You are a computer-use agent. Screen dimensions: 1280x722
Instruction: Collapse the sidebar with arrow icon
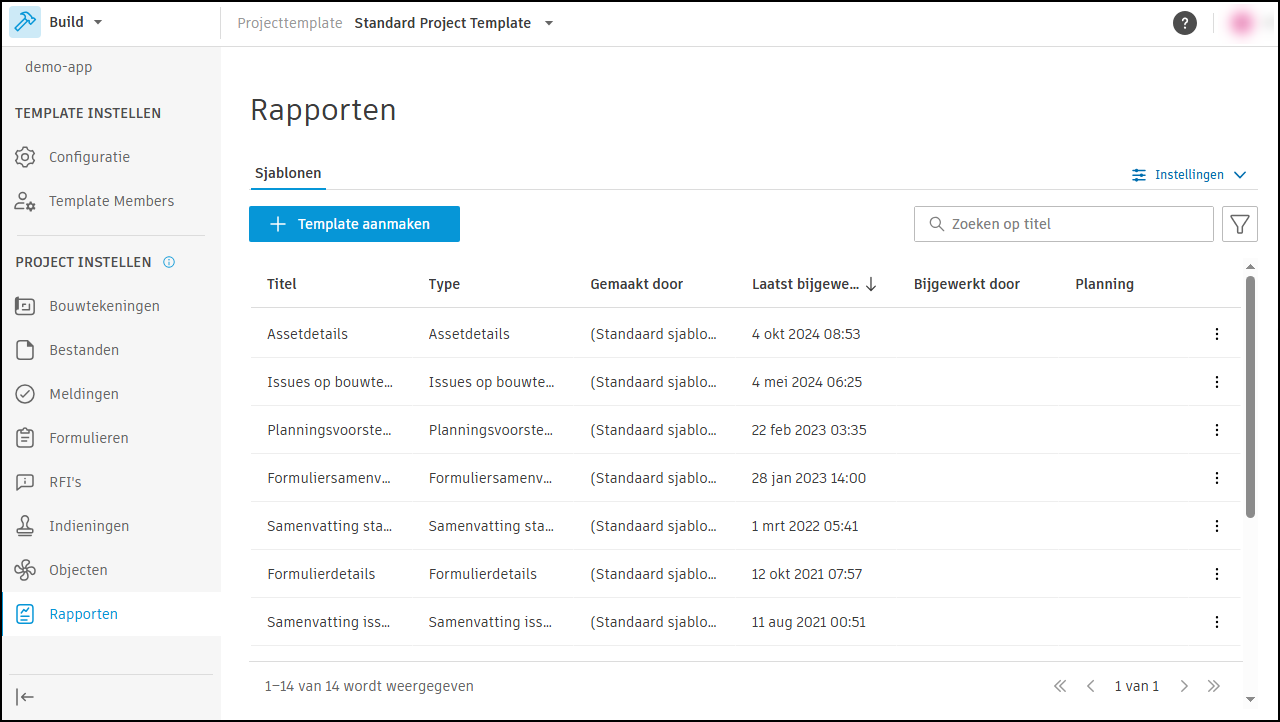click(26, 697)
